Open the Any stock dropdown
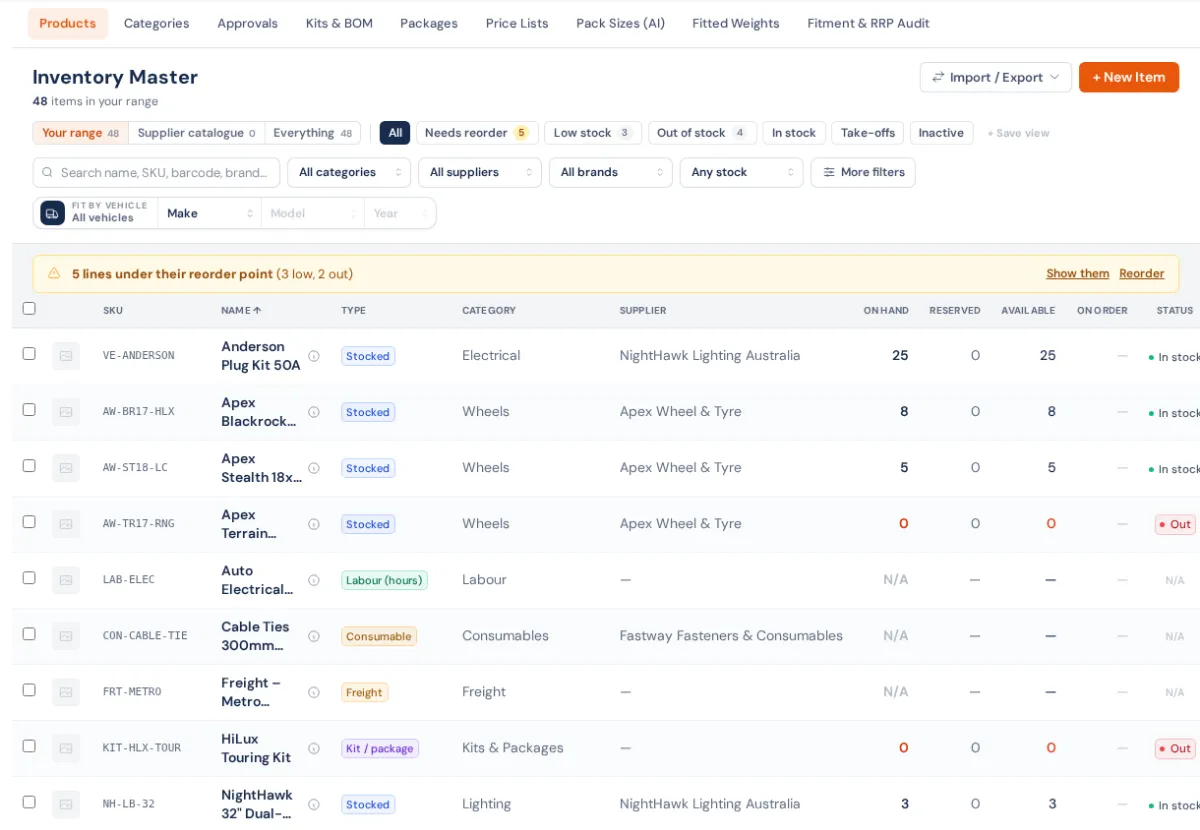The image size is (1200, 830). 742,172
